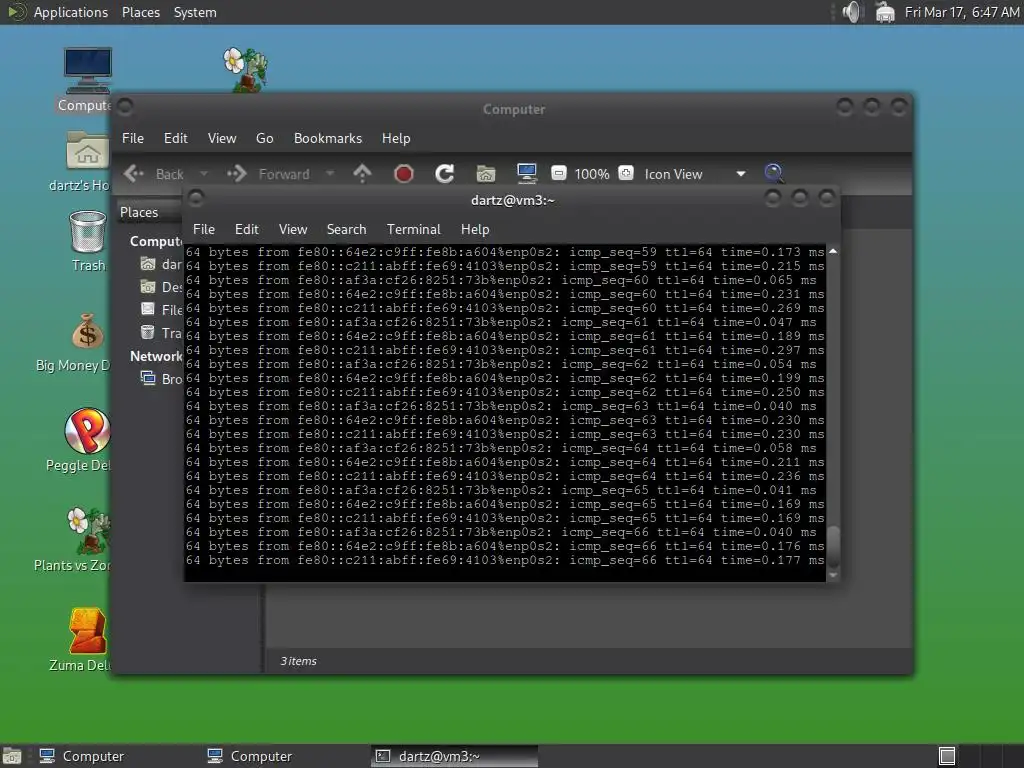Click terminal line with icmp_seq=66 time=0.177
The image size is (1024, 768).
[x=504, y=560]
